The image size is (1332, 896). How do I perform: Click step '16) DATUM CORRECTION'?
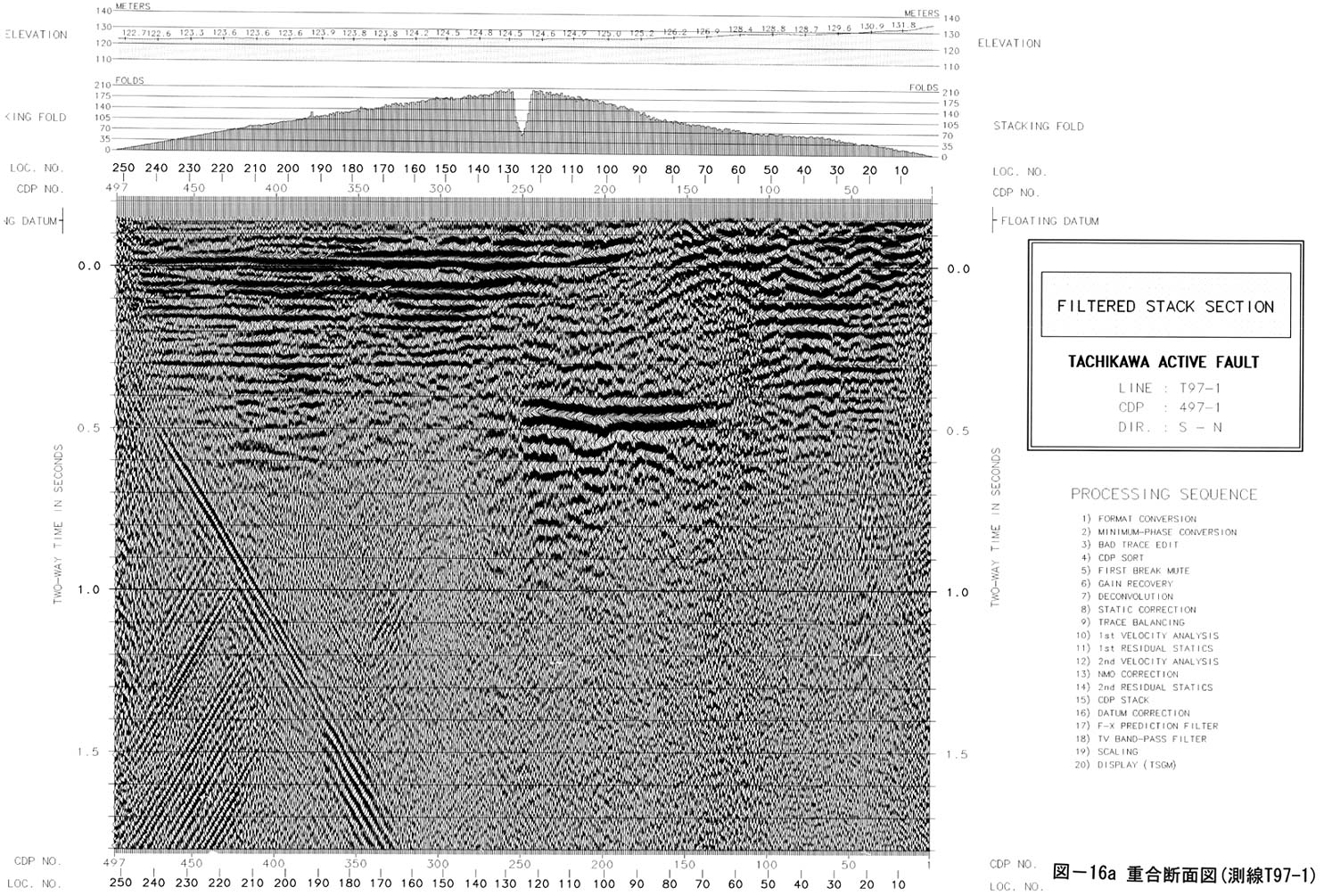tap(1133, 713)
